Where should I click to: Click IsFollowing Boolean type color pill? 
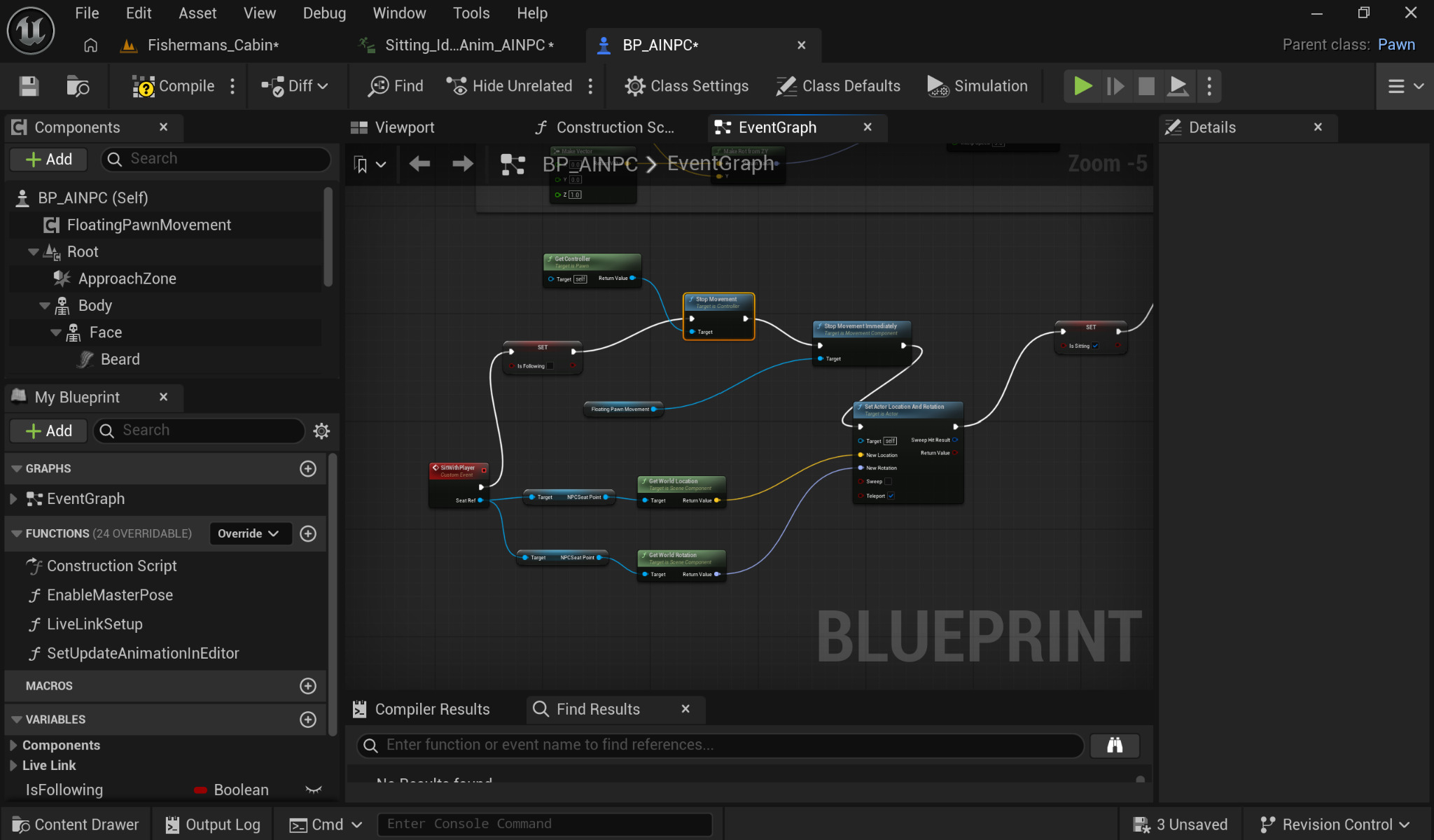tap(200, 790)
